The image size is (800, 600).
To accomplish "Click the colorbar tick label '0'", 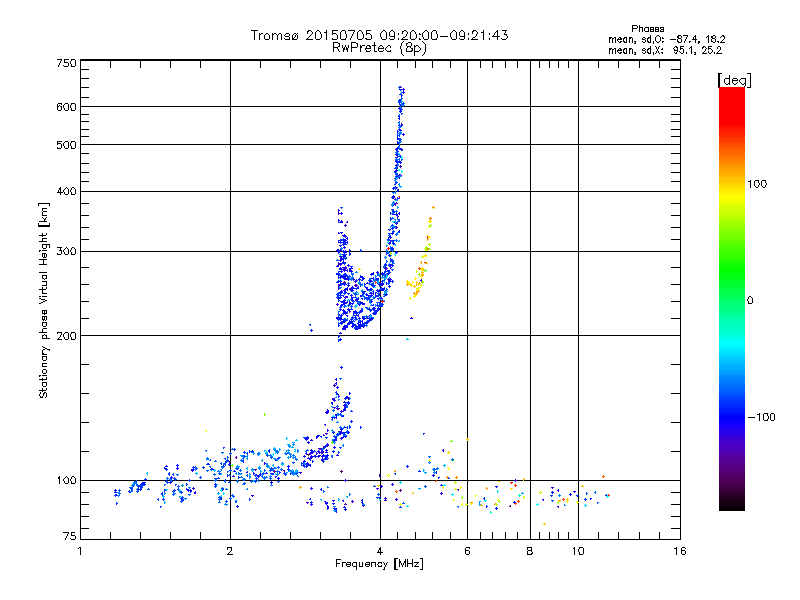I will click(750, 301).
